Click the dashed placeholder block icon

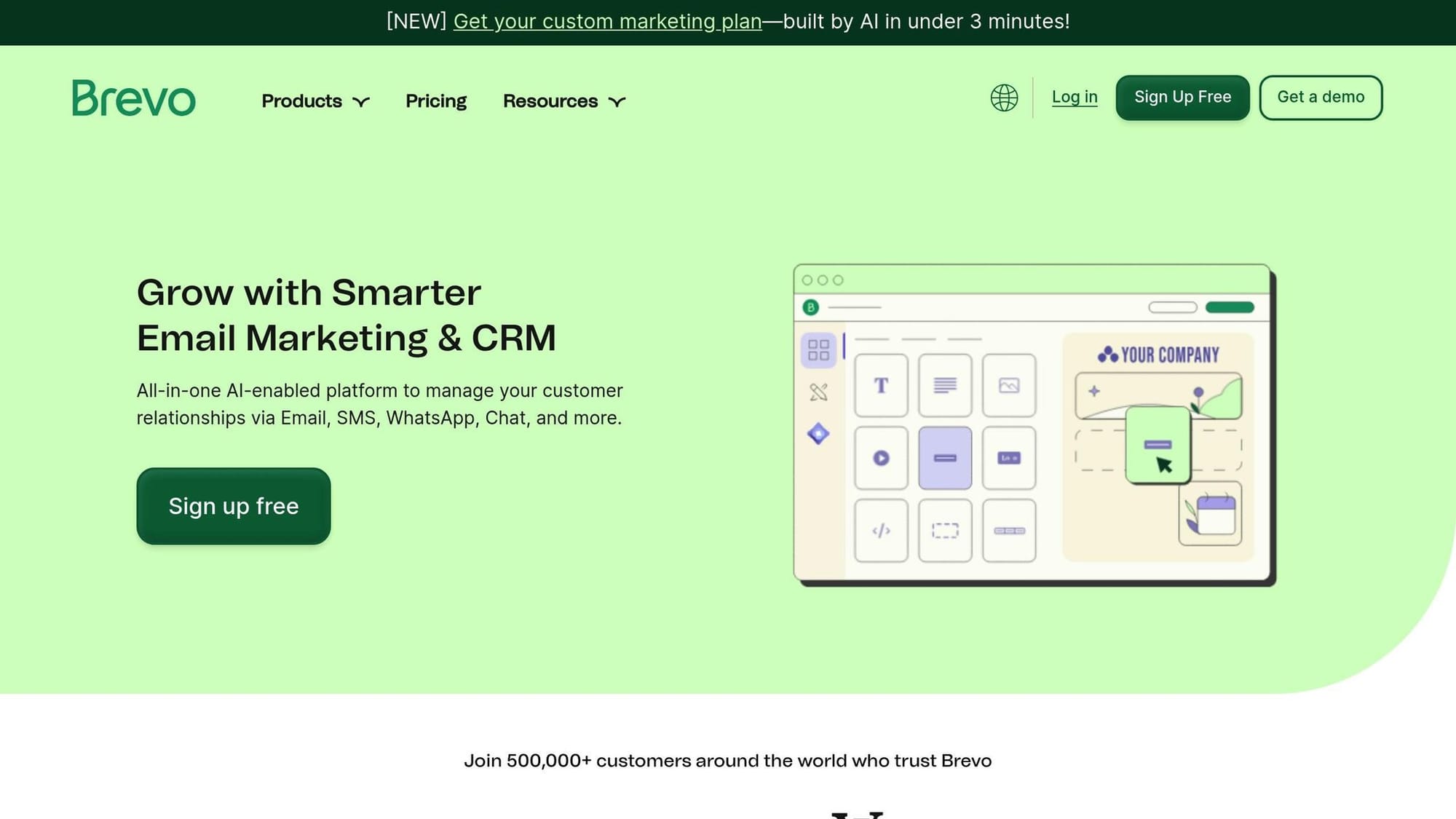tap(945, 531)
